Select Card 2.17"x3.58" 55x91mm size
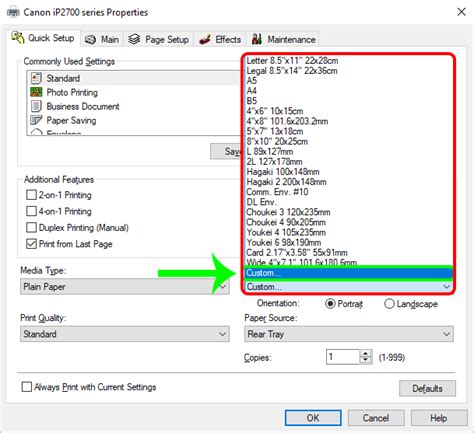This screenshot has width=474, height=433. (x=297, y=253)
